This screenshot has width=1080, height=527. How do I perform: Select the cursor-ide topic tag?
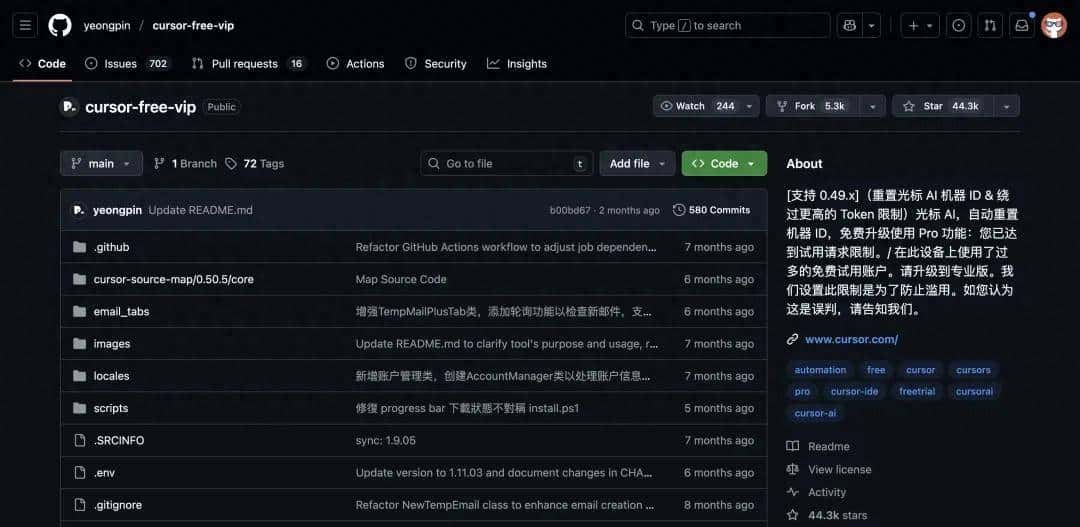854,391
